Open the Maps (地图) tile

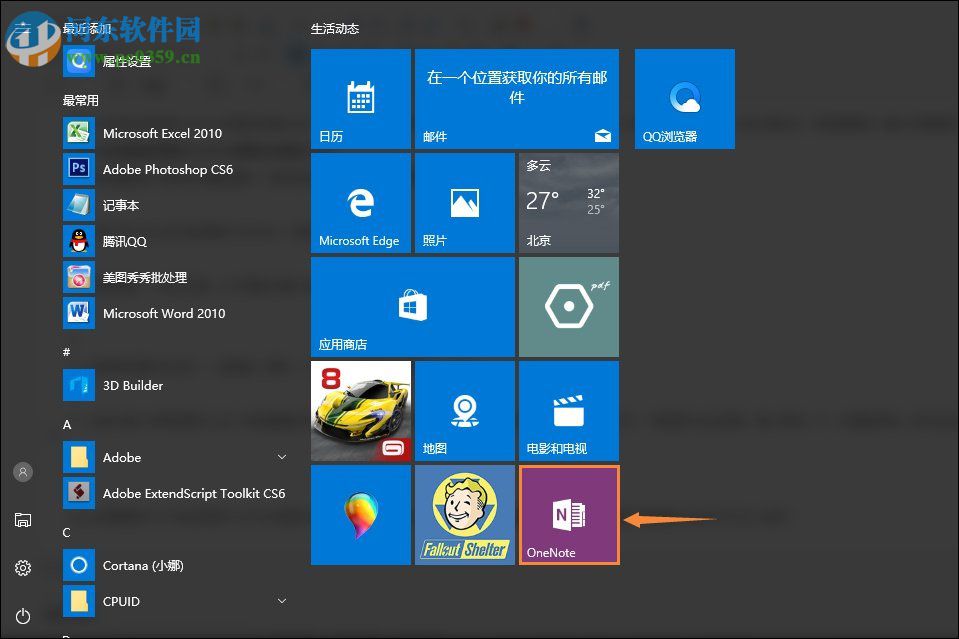(x=465, y=411)
